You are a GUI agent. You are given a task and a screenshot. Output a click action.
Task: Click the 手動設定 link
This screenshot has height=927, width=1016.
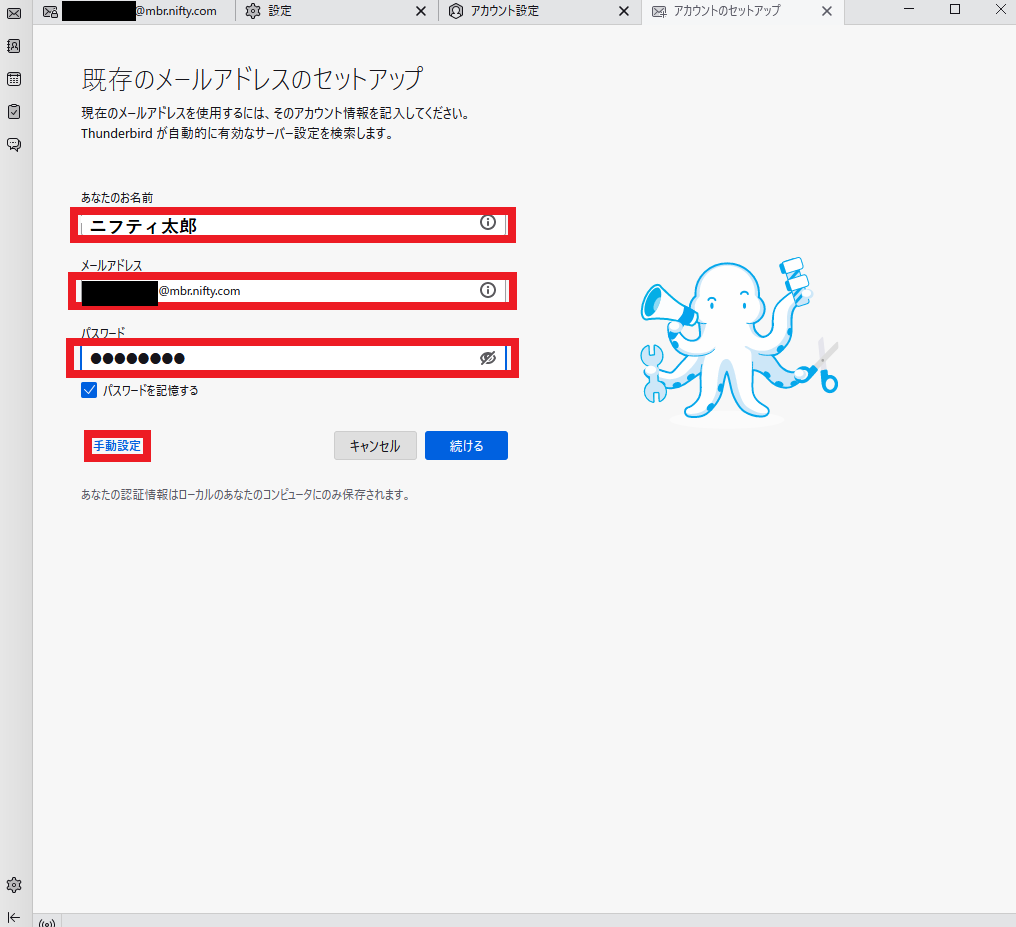coord(117,446)
